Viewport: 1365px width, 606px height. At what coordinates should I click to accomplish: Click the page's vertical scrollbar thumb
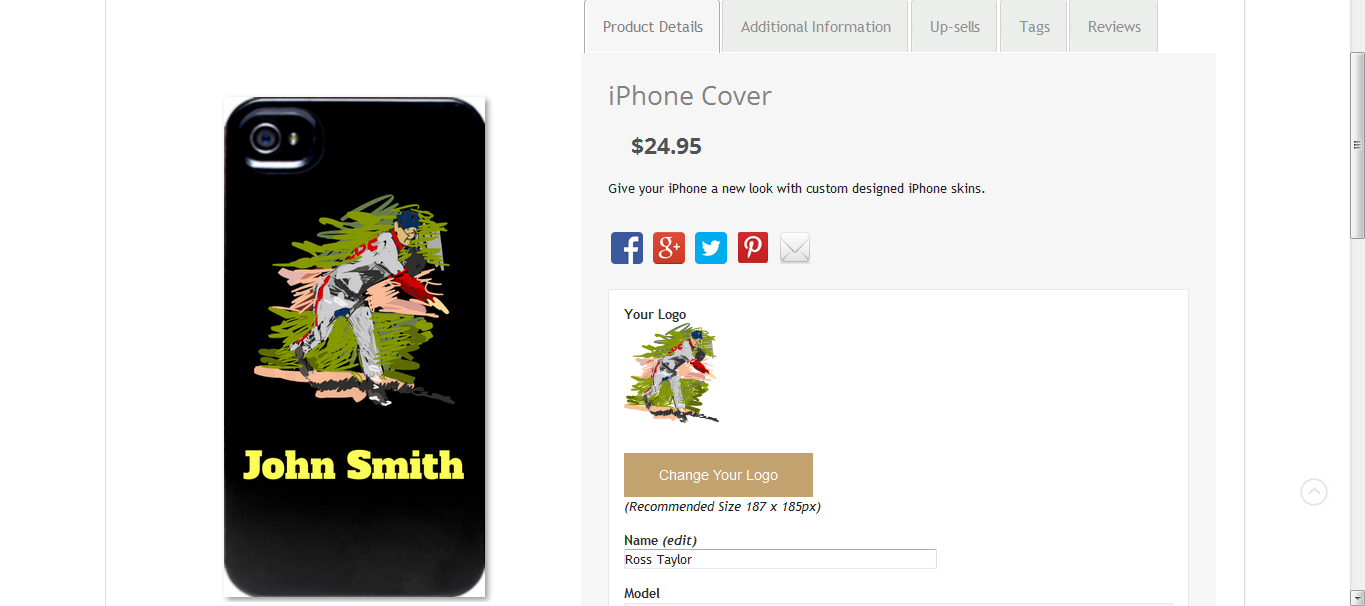(1357, 145)
